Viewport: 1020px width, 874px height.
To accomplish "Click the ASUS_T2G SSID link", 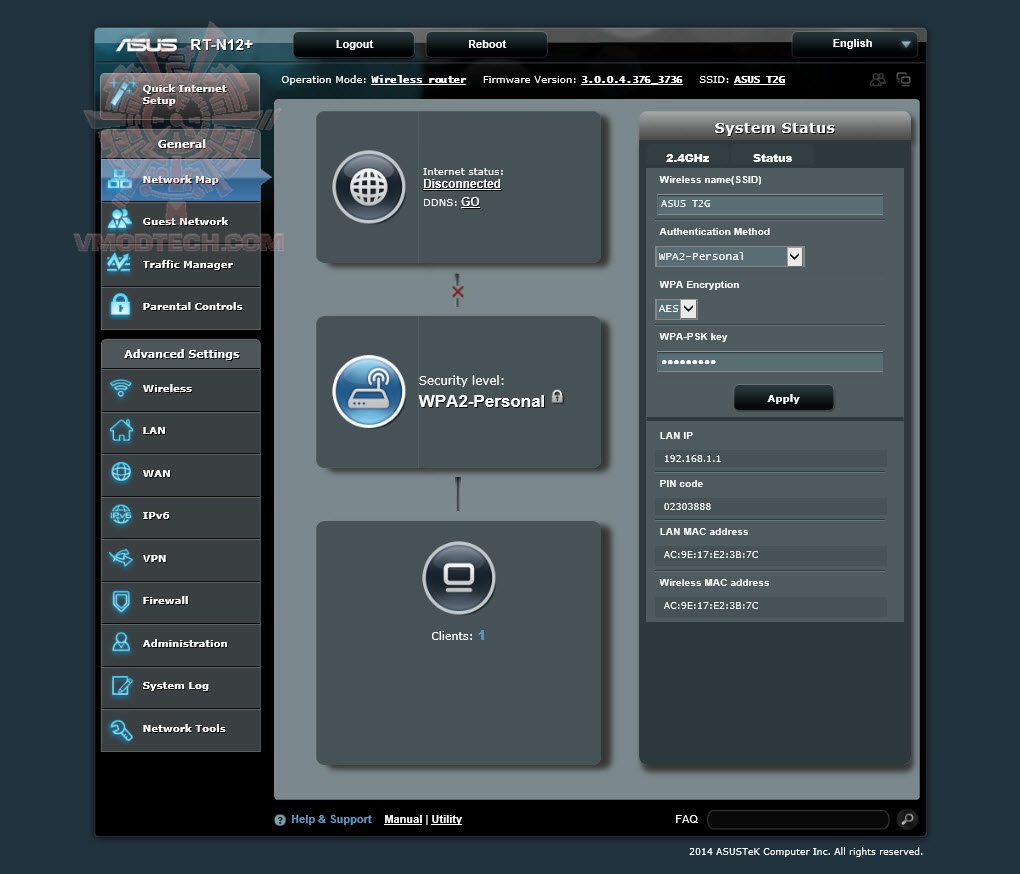I will (x=759, y=79).
